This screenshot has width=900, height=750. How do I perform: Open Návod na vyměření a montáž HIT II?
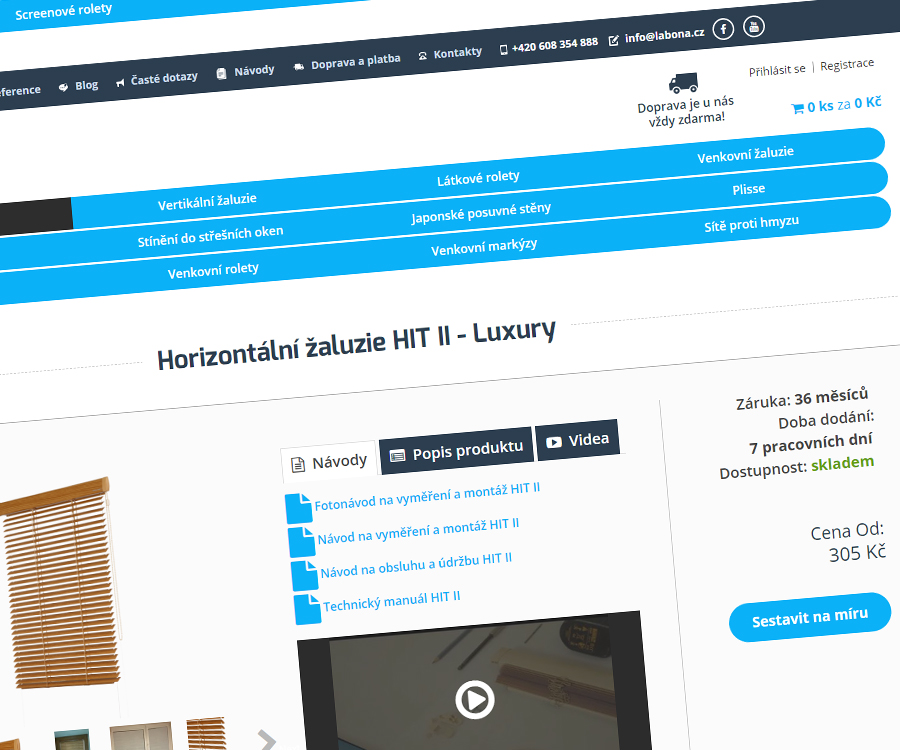(x=418, y=531)
